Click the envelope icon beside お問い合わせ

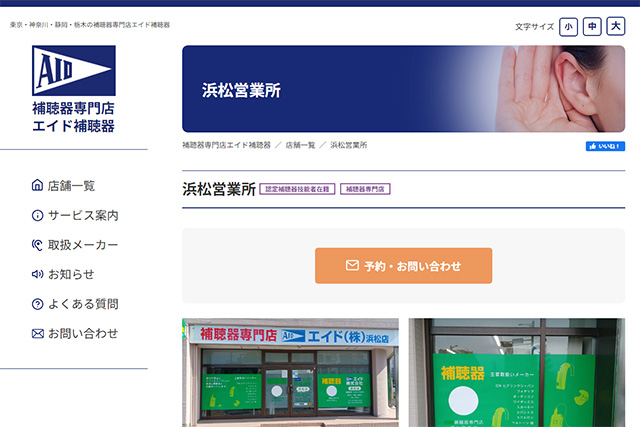[38, 333]
